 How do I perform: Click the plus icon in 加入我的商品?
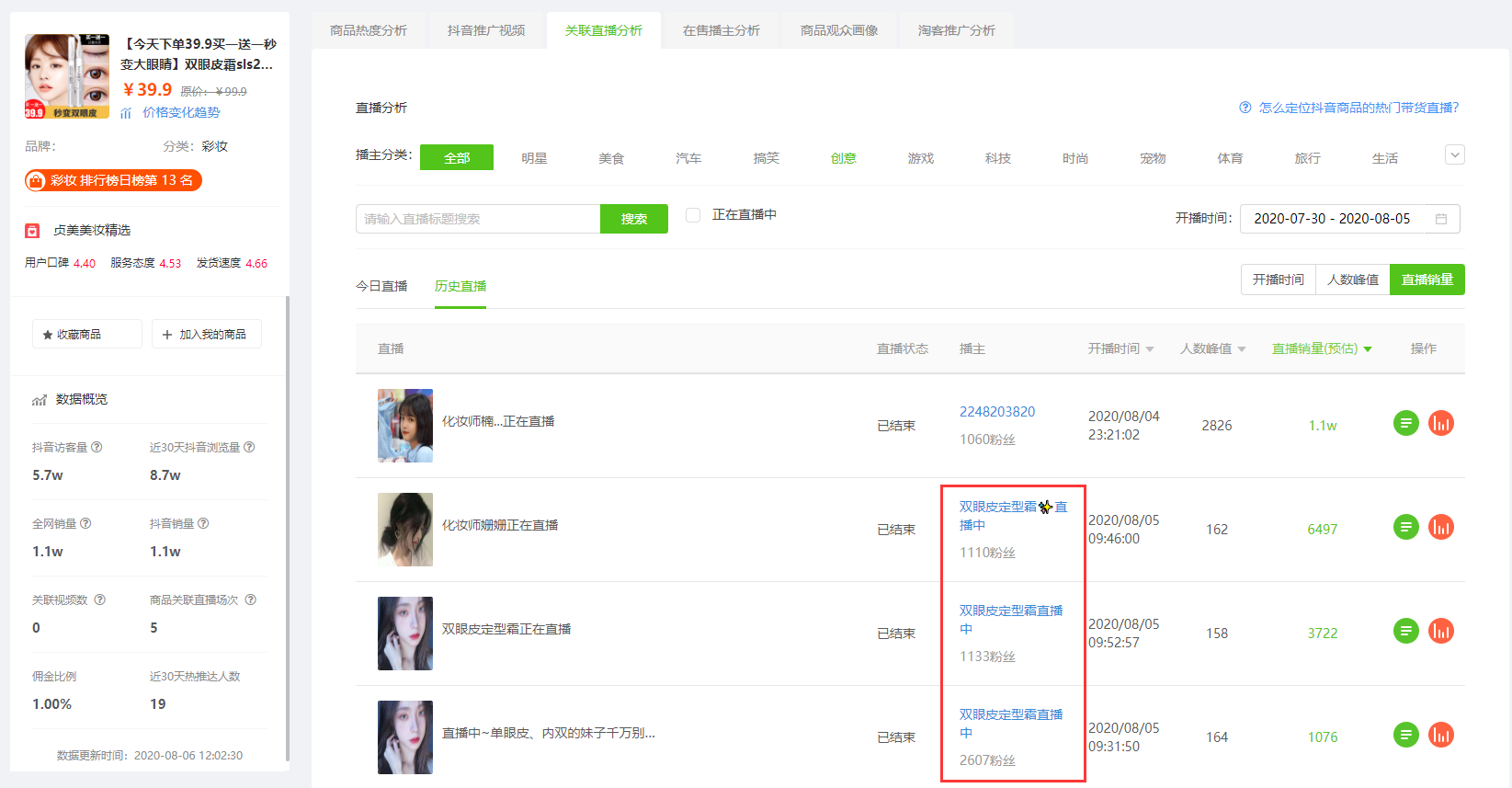tap(167, 335)
